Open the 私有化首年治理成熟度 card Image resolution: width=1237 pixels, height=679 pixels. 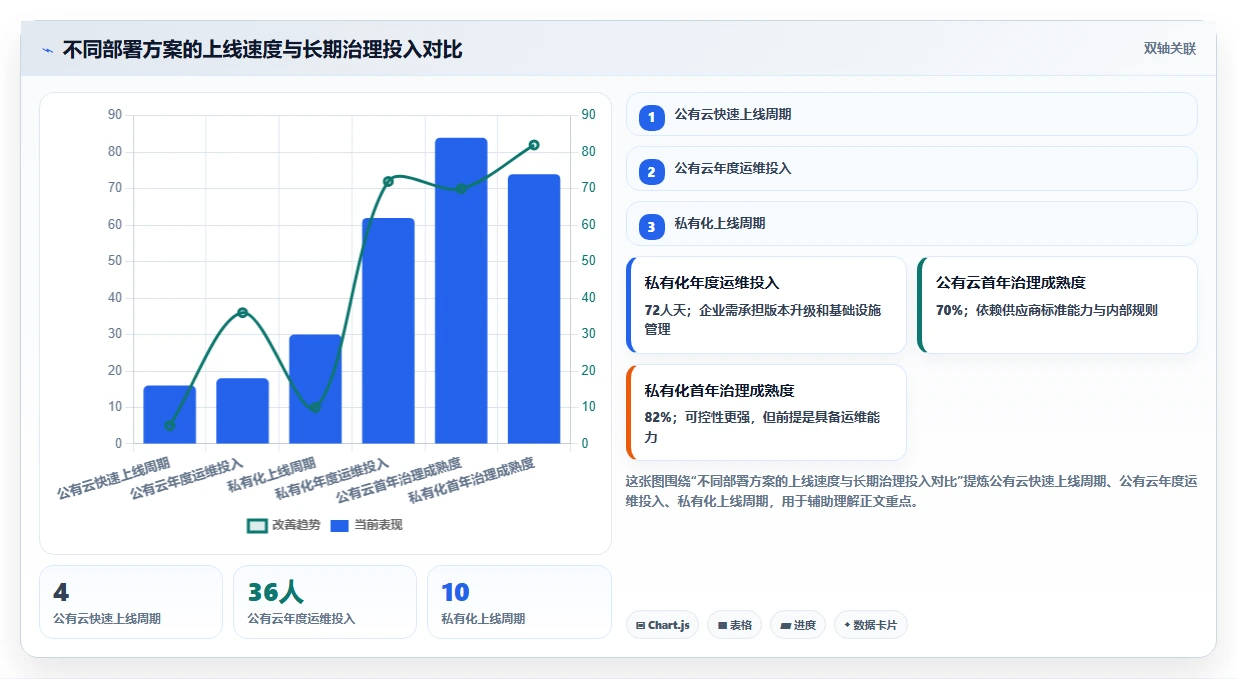coord(766,412)
